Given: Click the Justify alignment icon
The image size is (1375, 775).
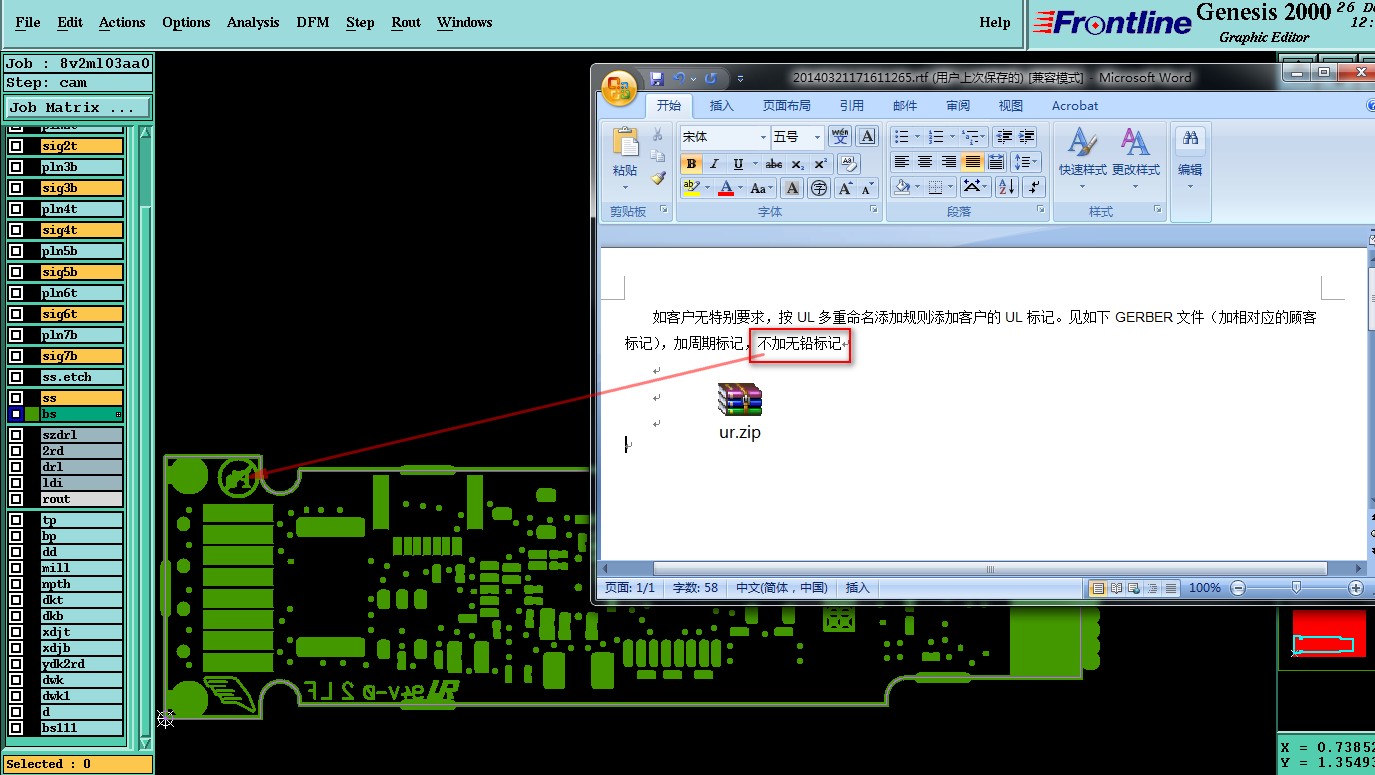Looking at the screenshot, I should coord(972,162).
